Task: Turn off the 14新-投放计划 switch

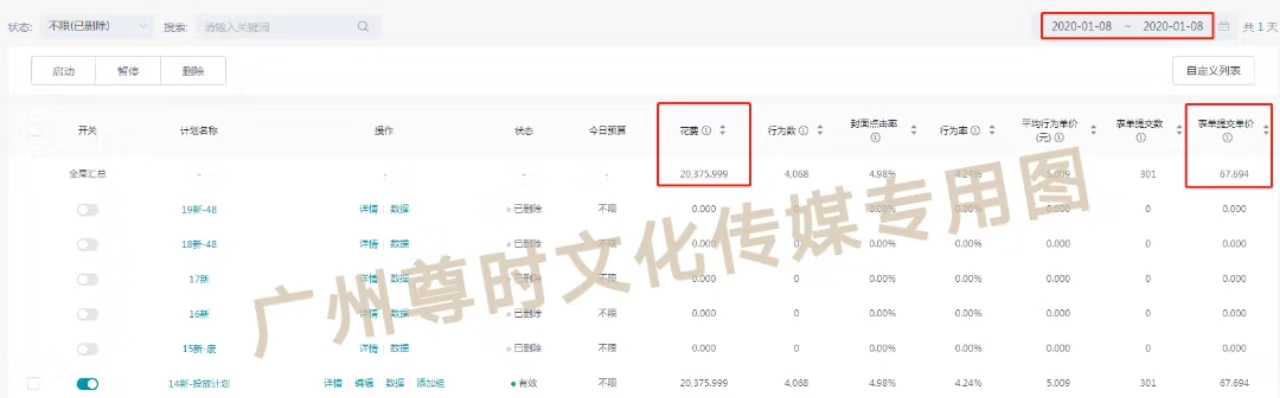Action: point(88,383)
